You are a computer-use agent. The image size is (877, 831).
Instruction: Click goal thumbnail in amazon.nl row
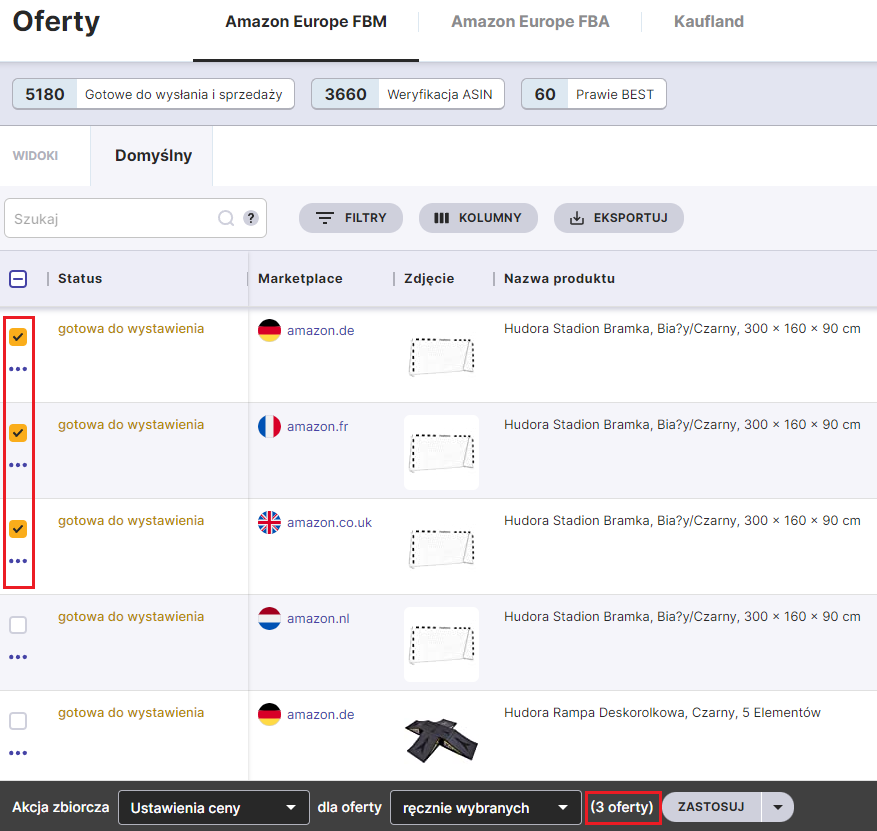[x=441, y=644]
